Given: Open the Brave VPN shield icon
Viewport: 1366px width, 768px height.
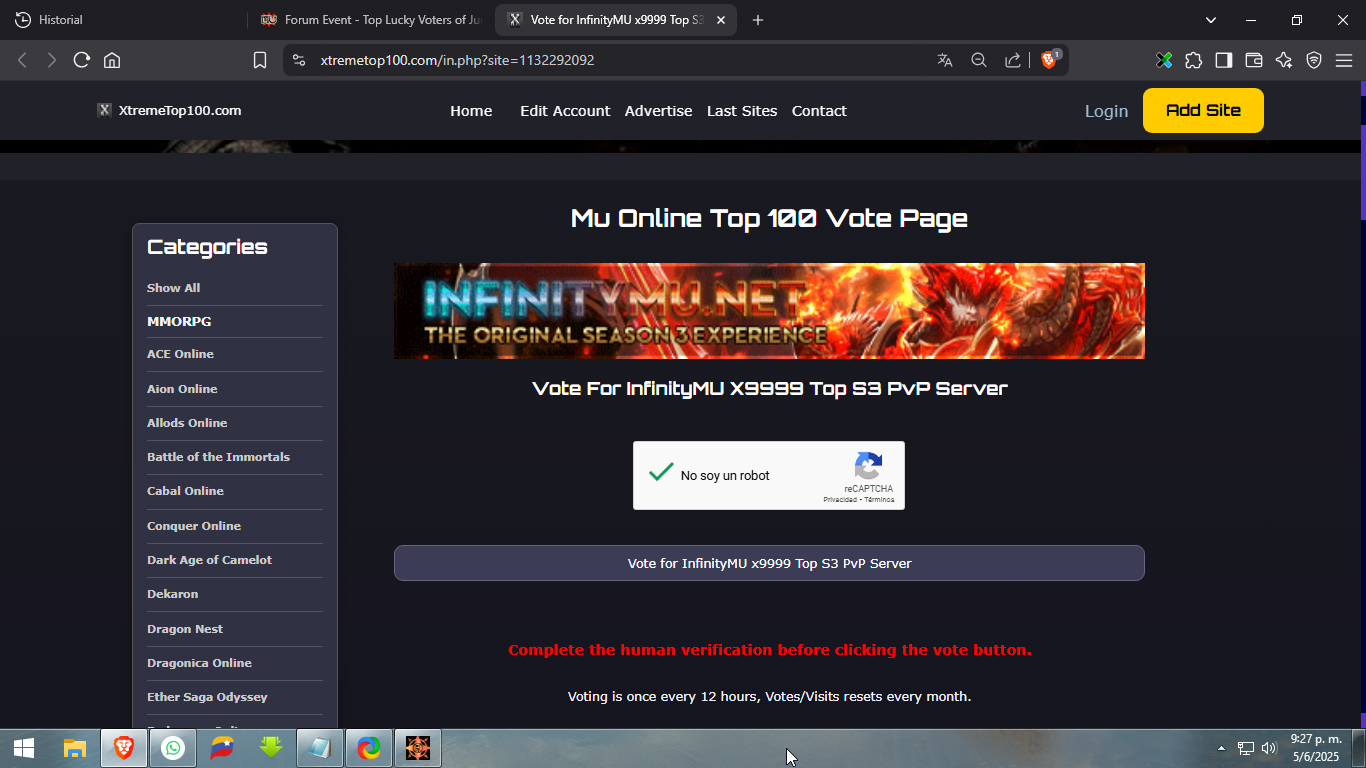Looking at the screenshot, I should tap(1314, 60).
